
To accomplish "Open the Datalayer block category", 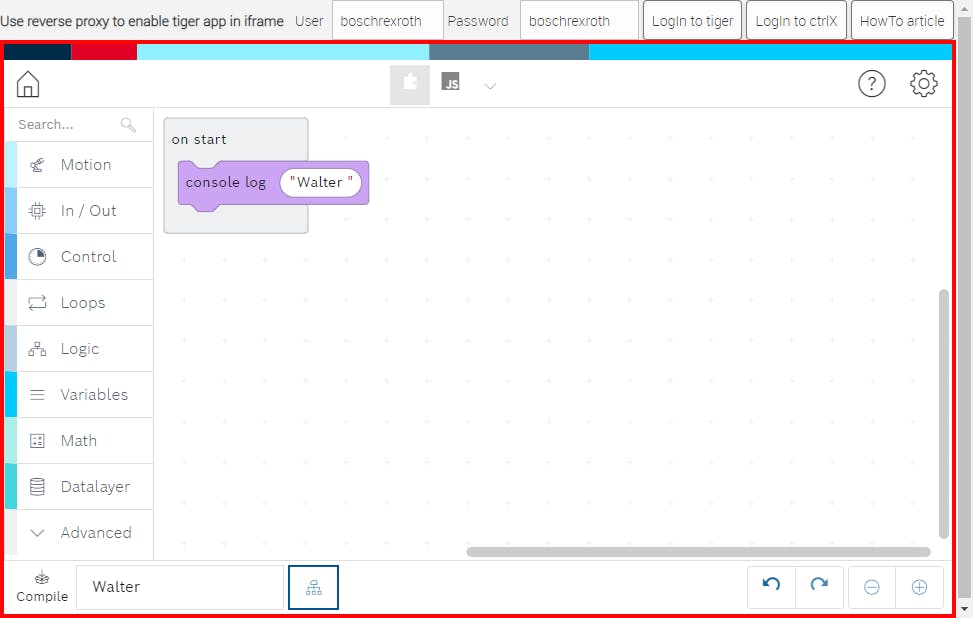I will (x=79, y=486).
